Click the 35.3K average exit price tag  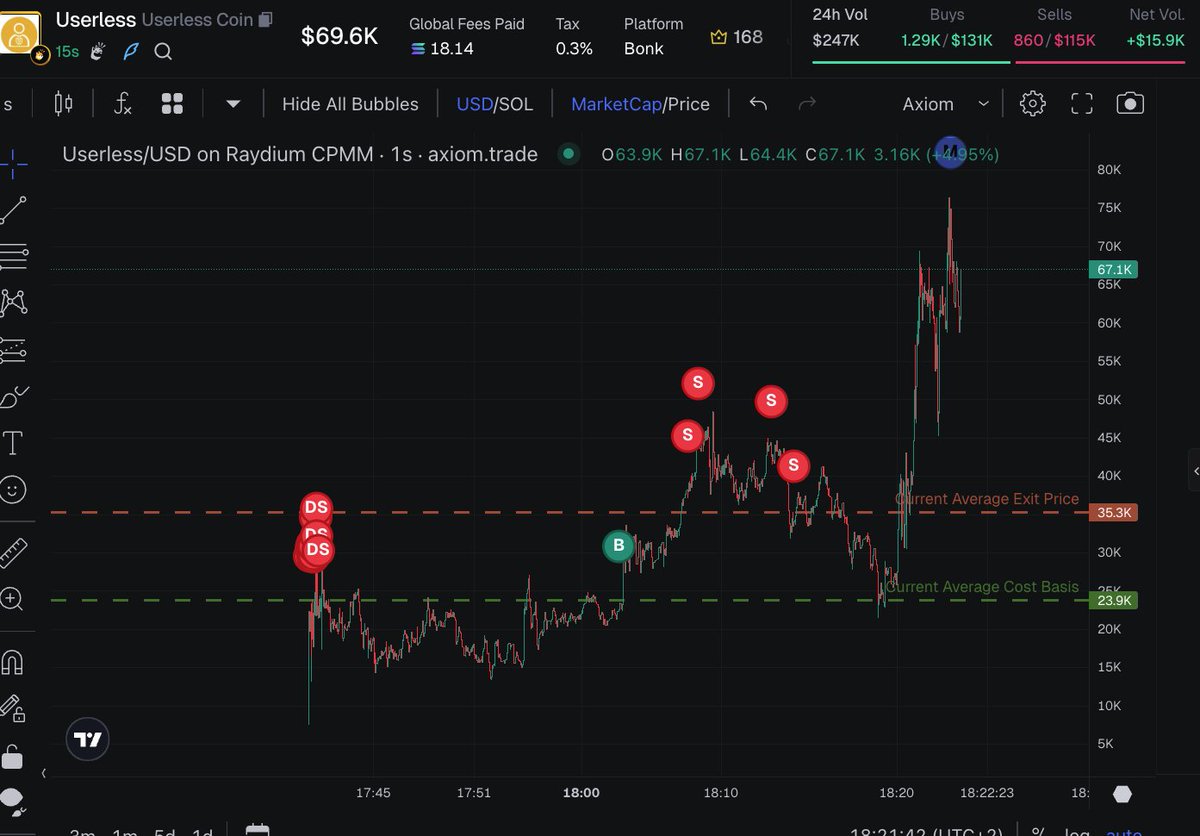click(1113, 513)
